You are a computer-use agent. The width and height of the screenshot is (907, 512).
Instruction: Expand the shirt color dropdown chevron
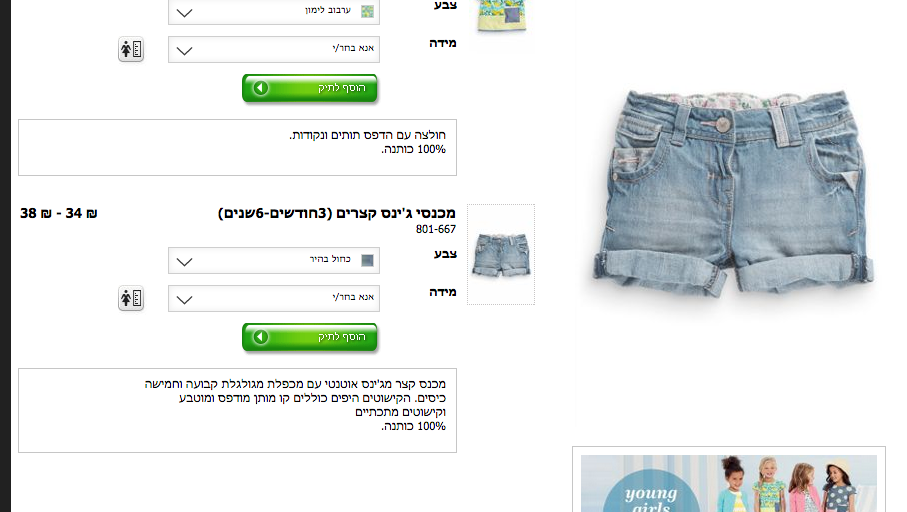click(x=185, y=13)
